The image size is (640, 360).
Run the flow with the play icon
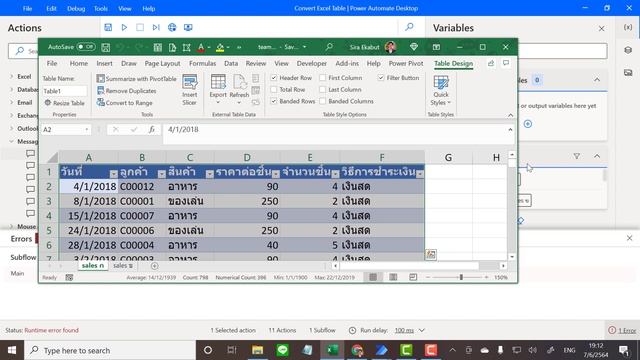[x=124, y=27]
